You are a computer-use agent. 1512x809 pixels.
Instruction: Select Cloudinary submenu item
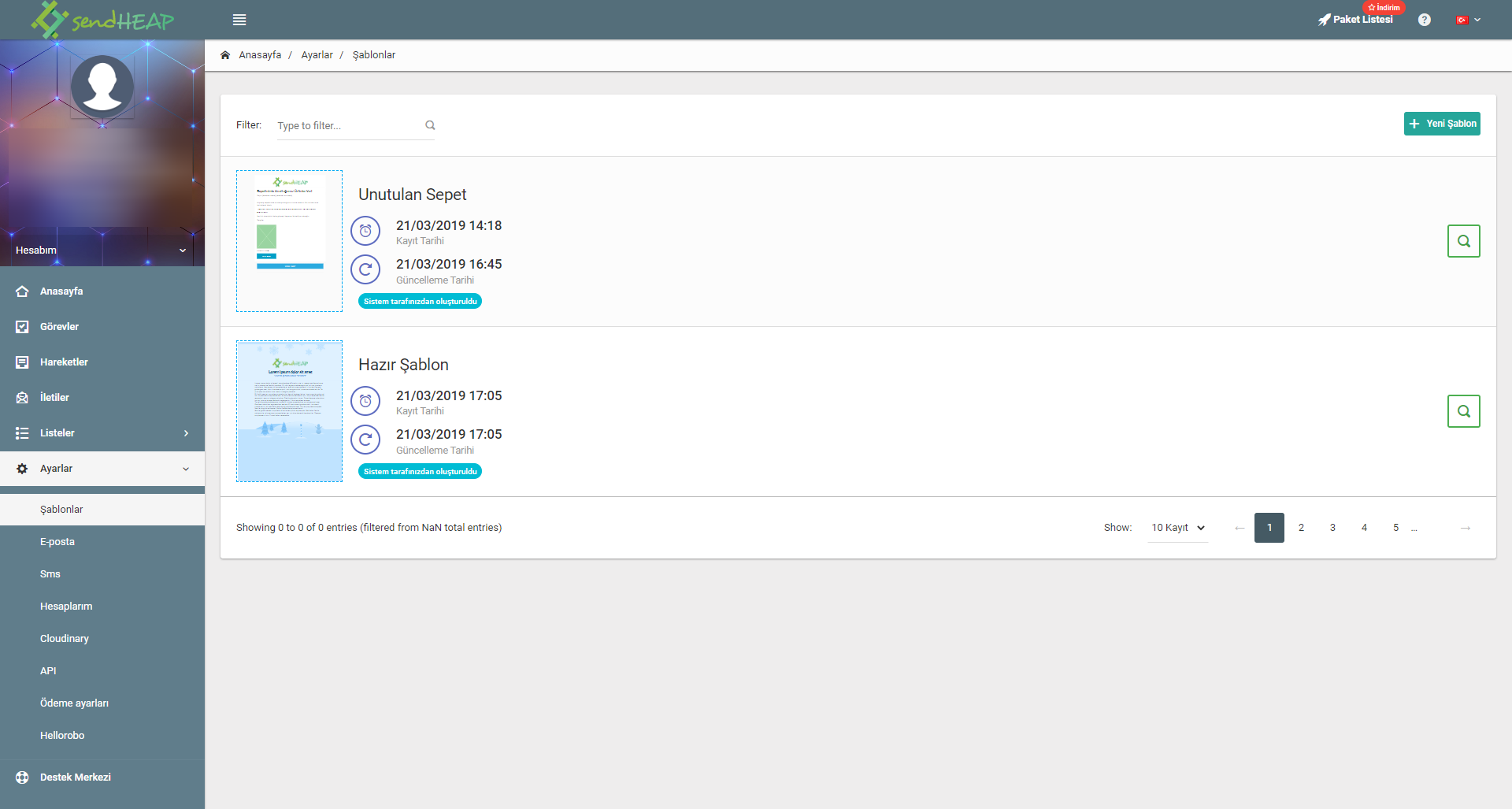(x=102, y=639)
